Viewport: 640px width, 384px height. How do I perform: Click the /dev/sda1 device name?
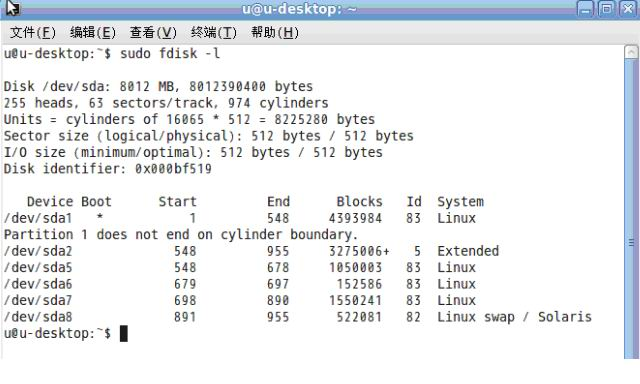point(38,218)
